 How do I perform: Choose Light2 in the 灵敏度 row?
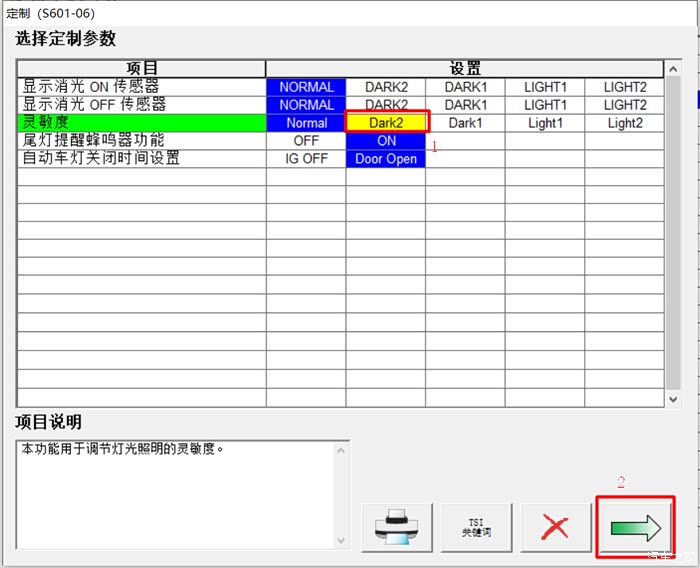(x=625, y=123)
